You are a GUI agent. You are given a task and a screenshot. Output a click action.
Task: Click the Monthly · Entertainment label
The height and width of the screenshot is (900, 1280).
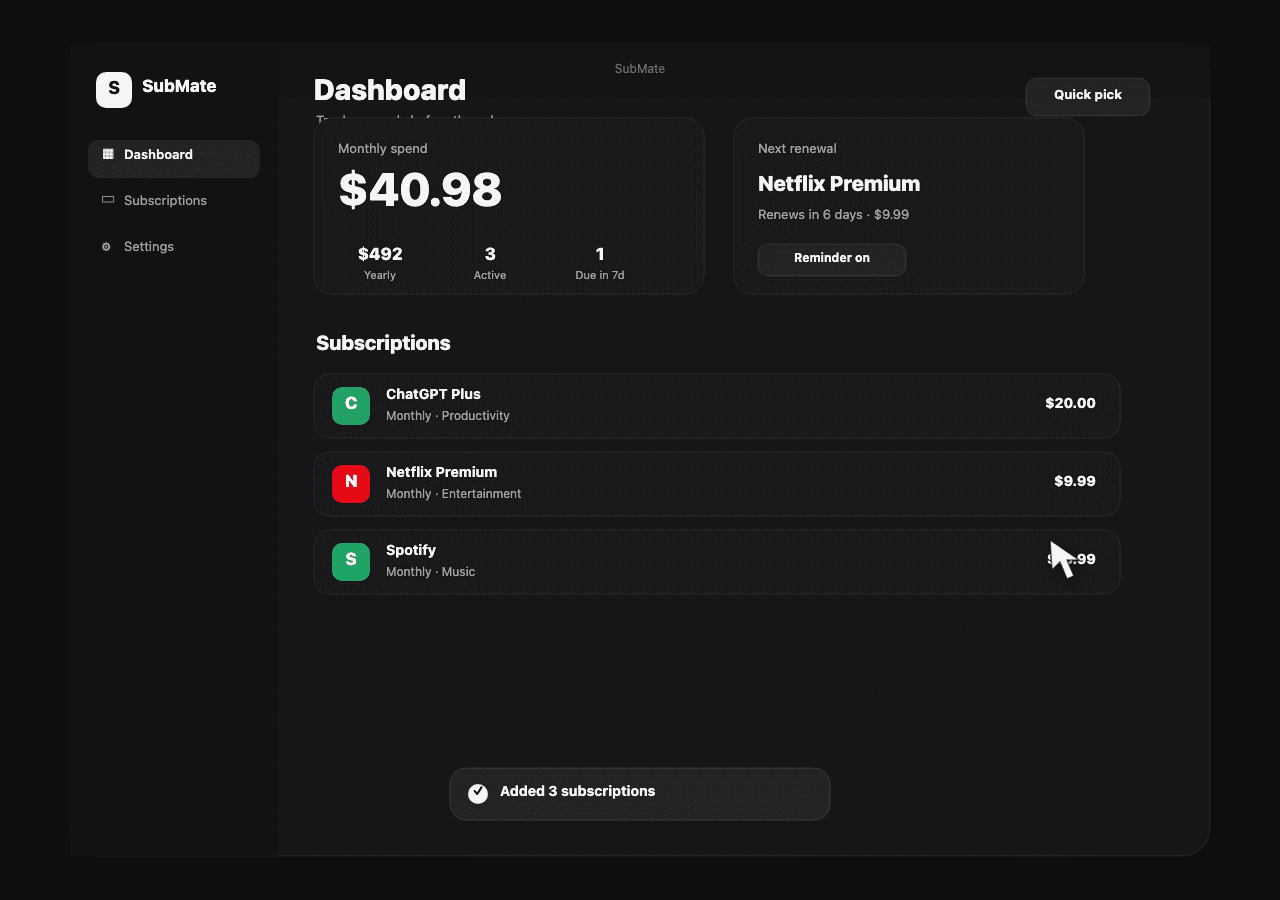[x=453, y=494]
